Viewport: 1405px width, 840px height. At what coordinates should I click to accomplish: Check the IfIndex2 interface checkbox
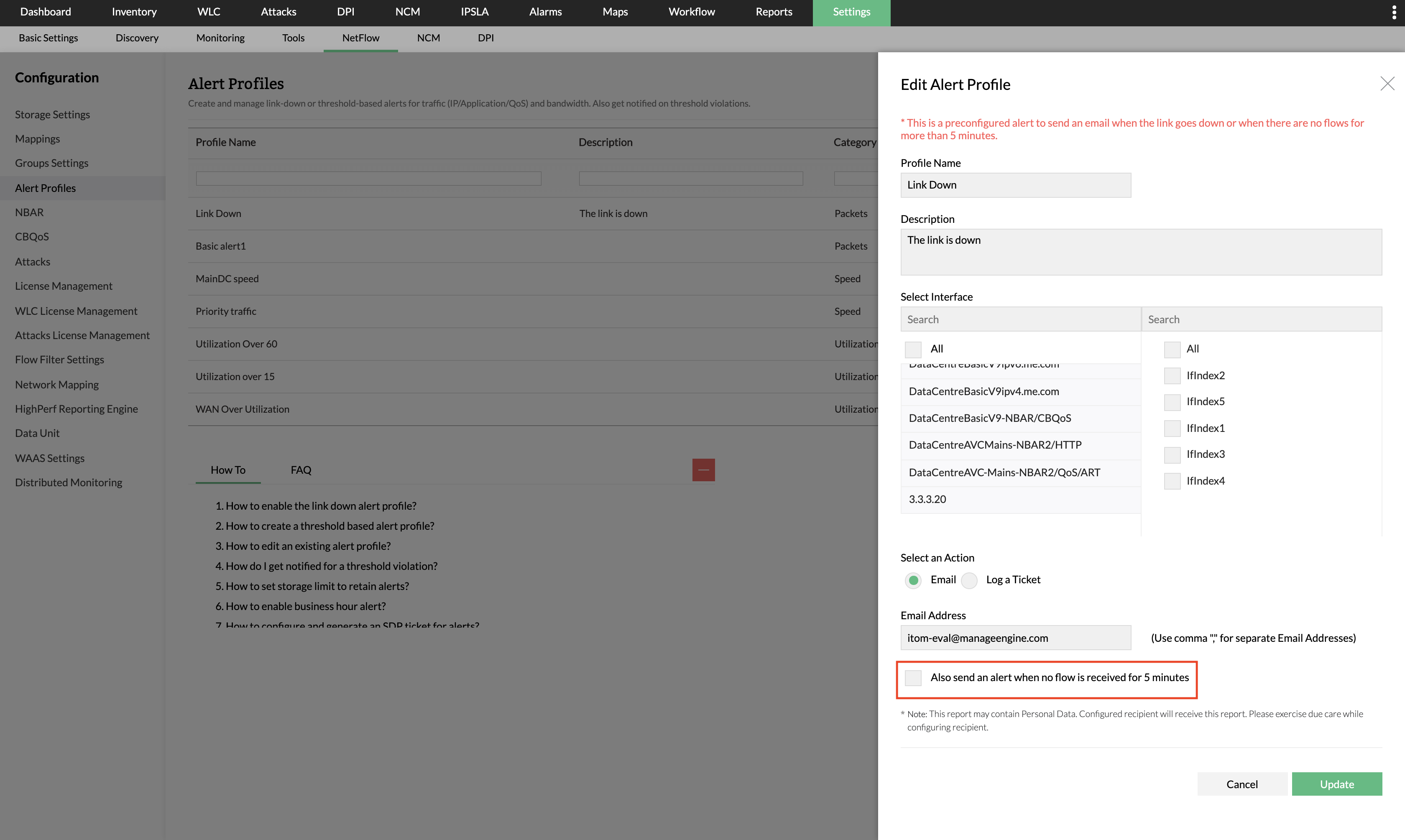(1172, 375)
